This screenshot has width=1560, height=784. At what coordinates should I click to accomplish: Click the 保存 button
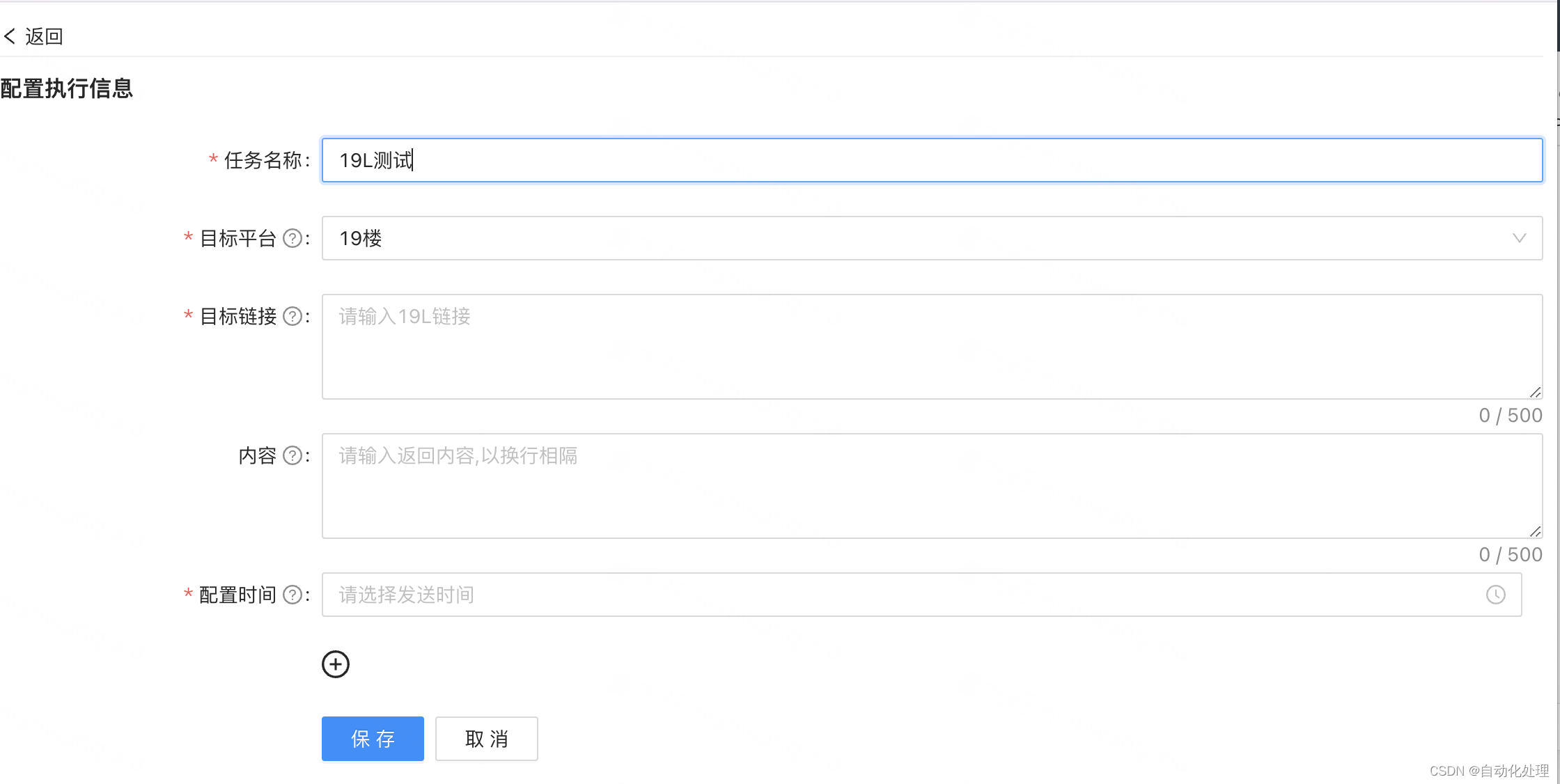click(x=373, y=739)
